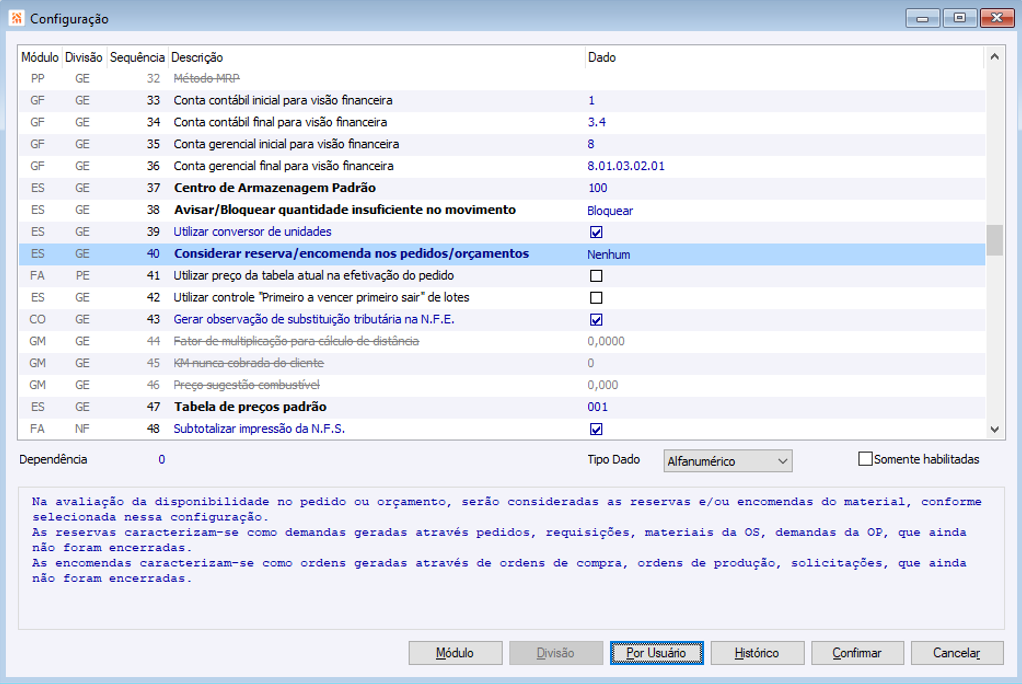Click the Dado column header

click(x=784, y=57)
